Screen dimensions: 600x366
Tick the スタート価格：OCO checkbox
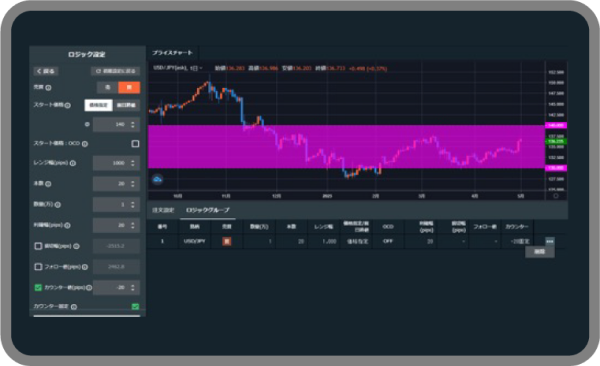pyautogui.click(x=135, y=144)
